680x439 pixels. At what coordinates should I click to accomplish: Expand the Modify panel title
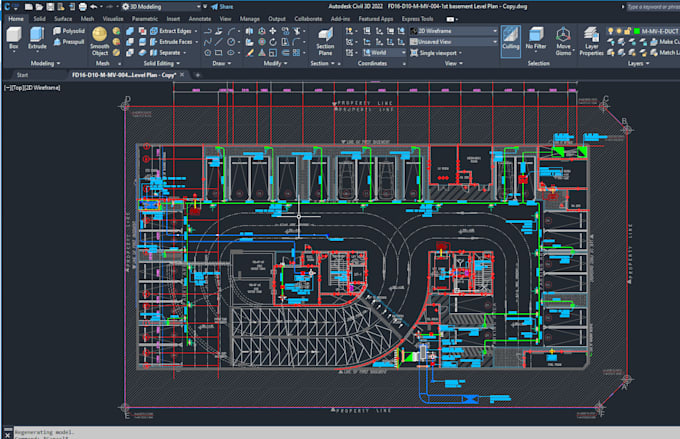coord(275,63)
